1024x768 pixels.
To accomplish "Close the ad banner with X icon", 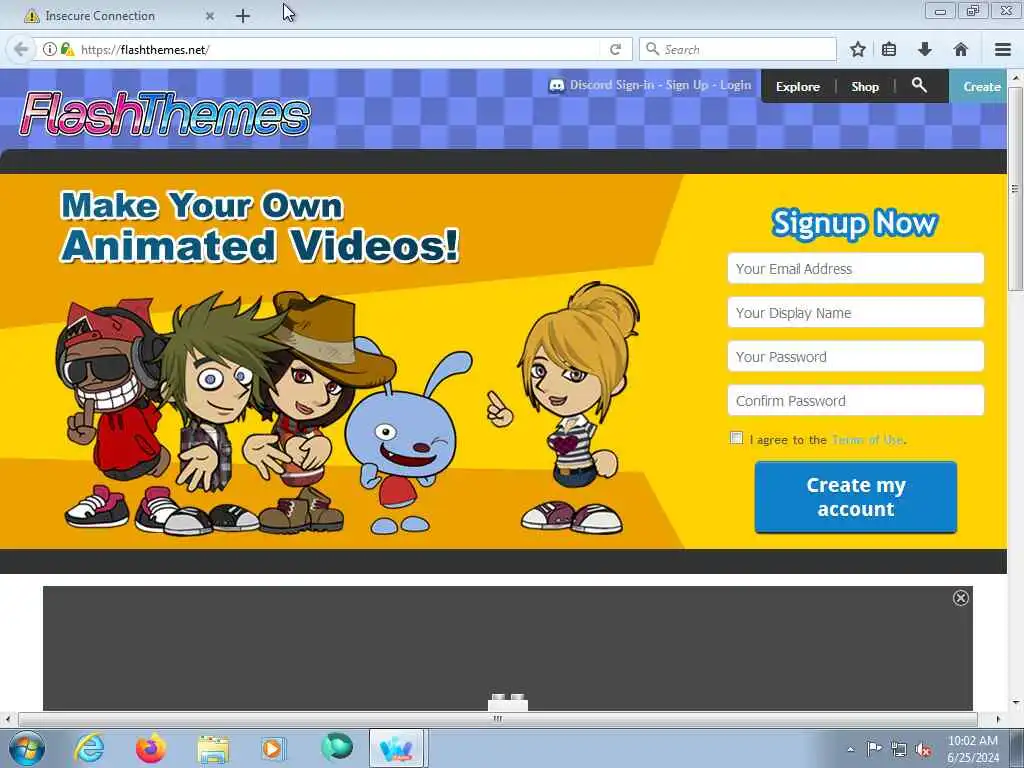I will [x=961, y=598].
